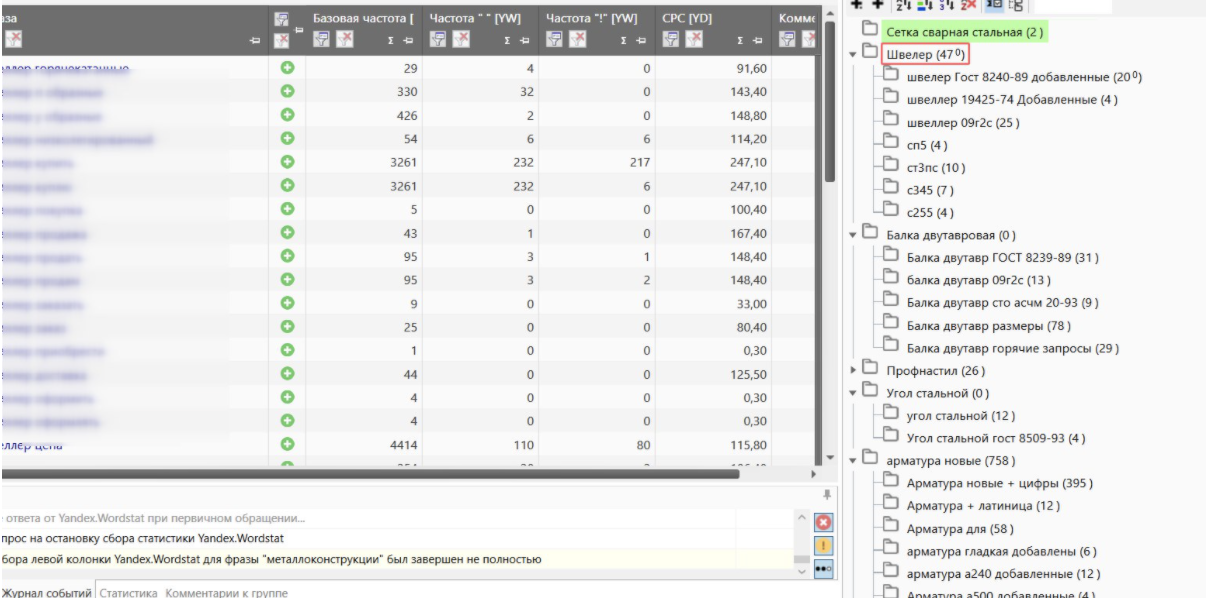Click green plus icon in row with frequency 4414
Image resolution: width=1206 pixels, height=598 pixels.
tap(287, 444)
